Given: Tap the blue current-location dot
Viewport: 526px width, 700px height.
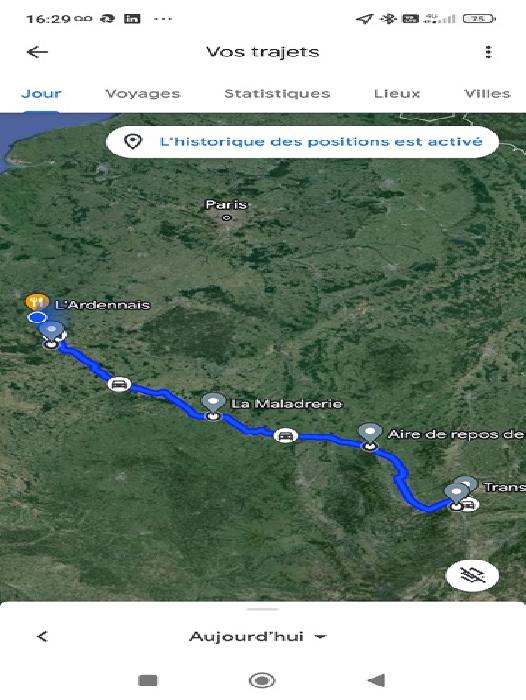Looking at the screenshot, I should 37,318.
